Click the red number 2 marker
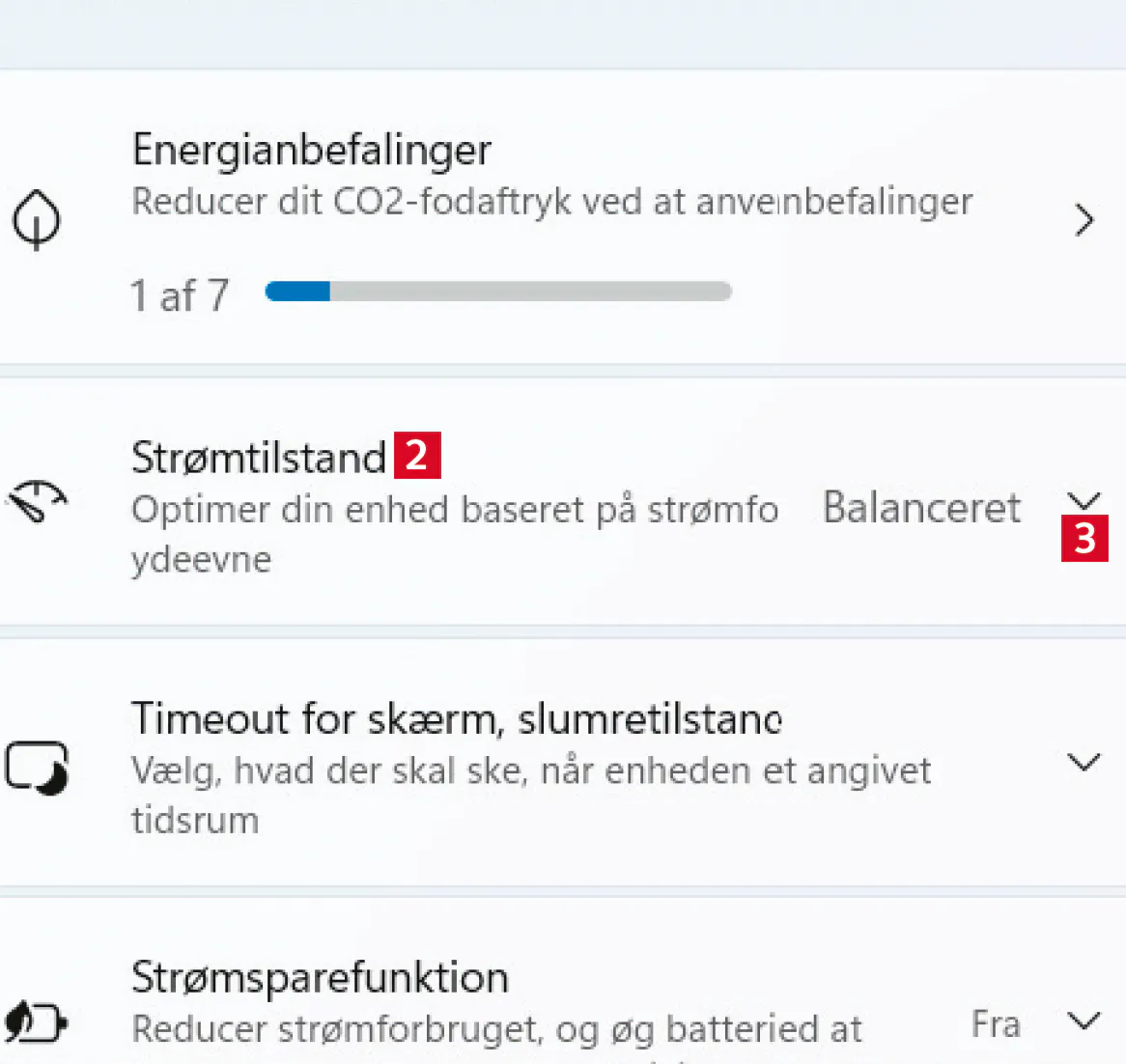This screenshot has height=1064, width=1126. pyautogui.click(x=417, y=455)
